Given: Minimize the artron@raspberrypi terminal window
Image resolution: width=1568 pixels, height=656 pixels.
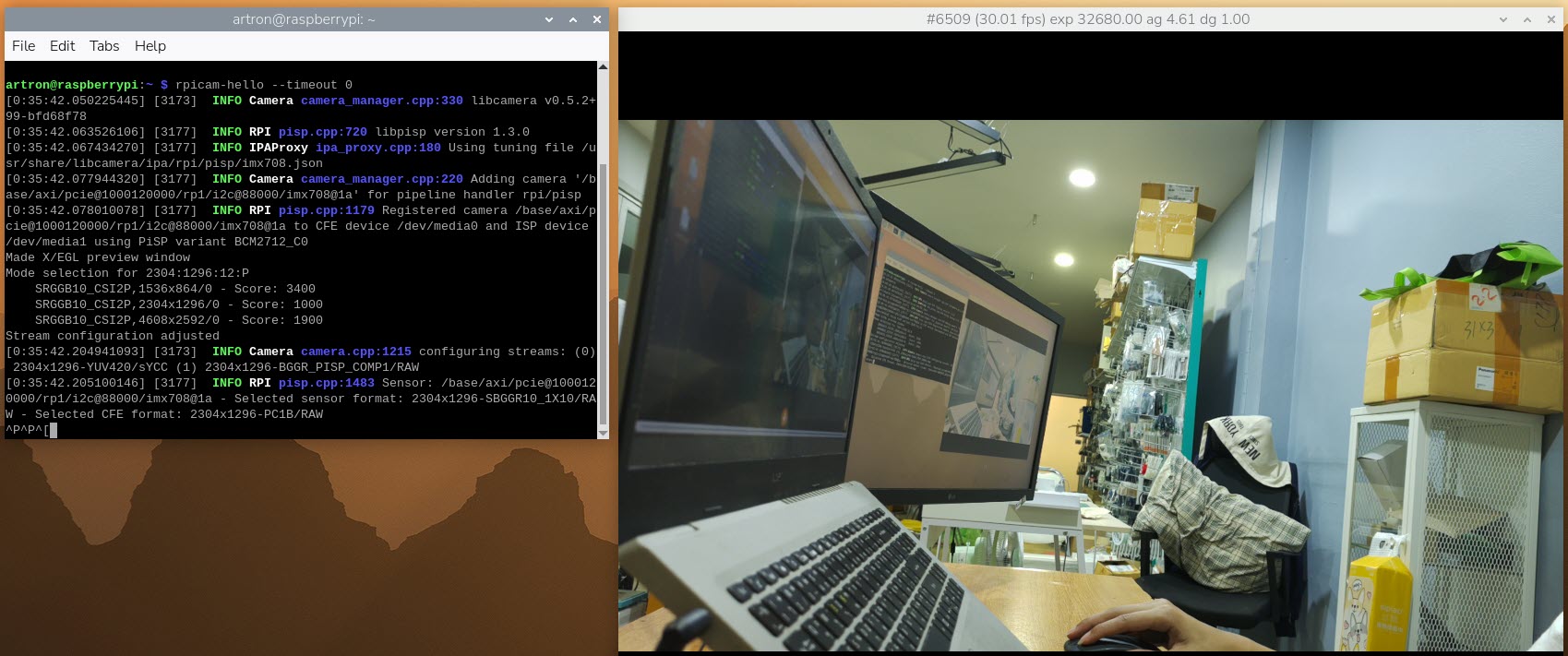Looking at the screenshot, I should pyautogui.click(x=549, y=19).
